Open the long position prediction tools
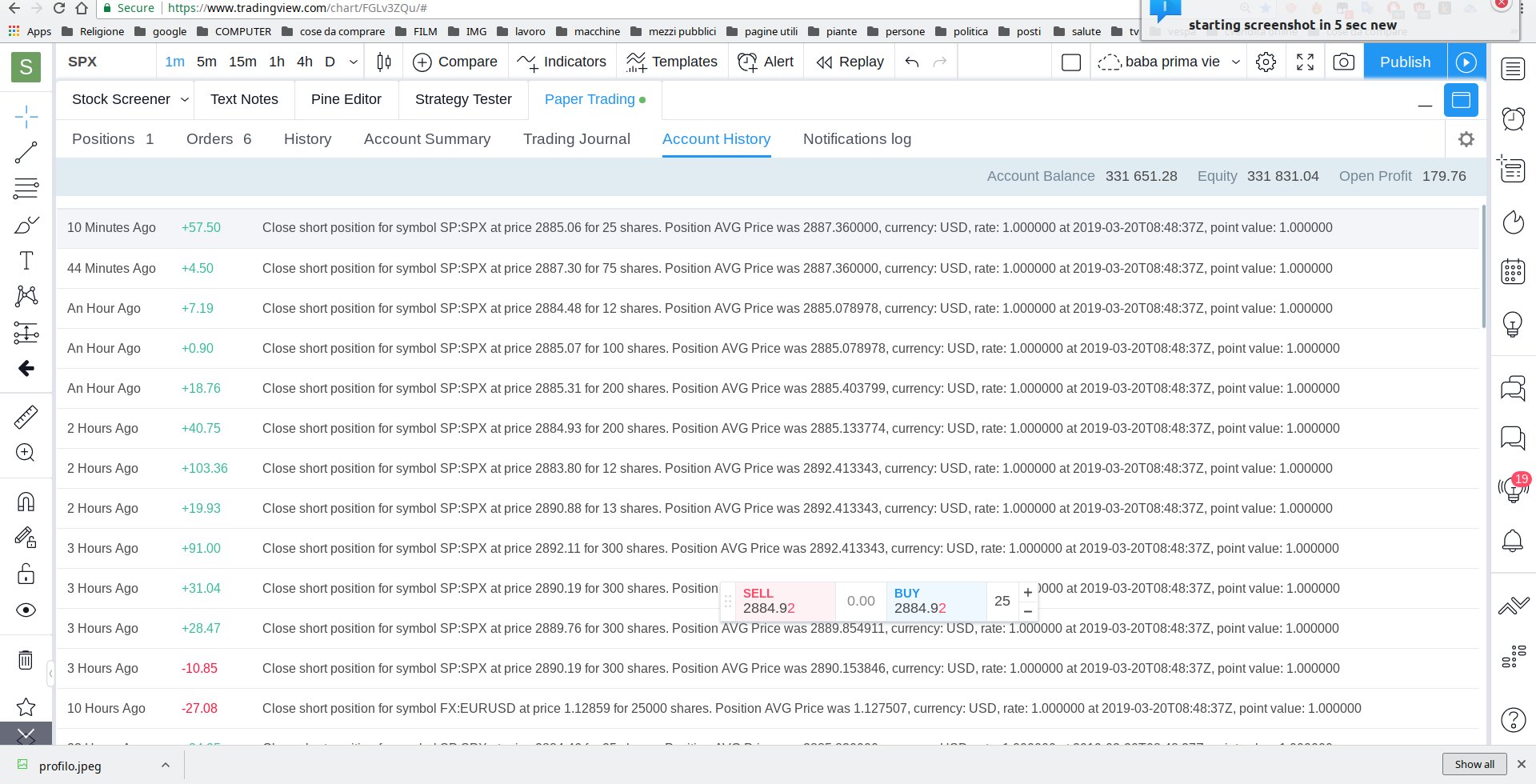 click(26, 333)
